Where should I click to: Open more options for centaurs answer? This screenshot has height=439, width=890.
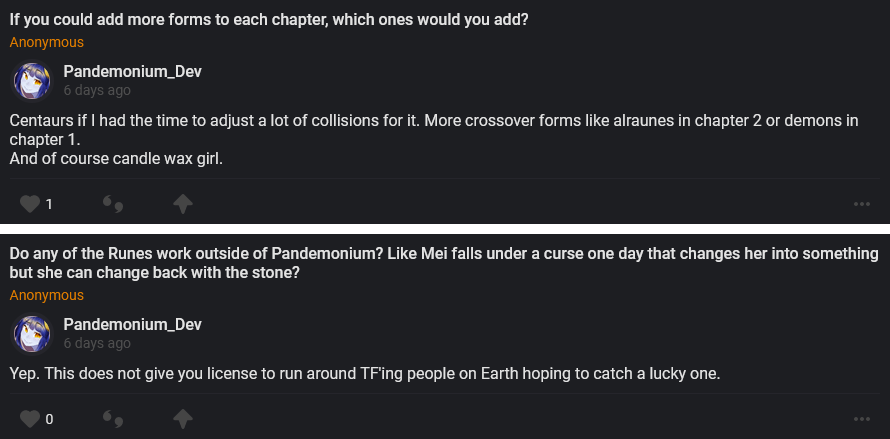click(x=862, y=204)
